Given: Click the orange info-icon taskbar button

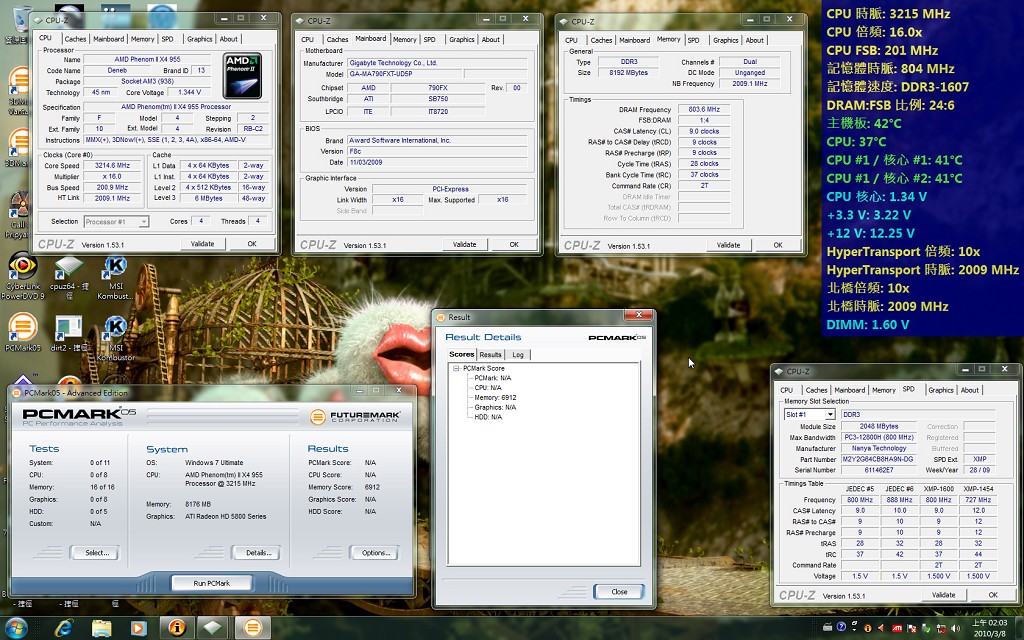Looking at the screenshot, I should [177, 628].
